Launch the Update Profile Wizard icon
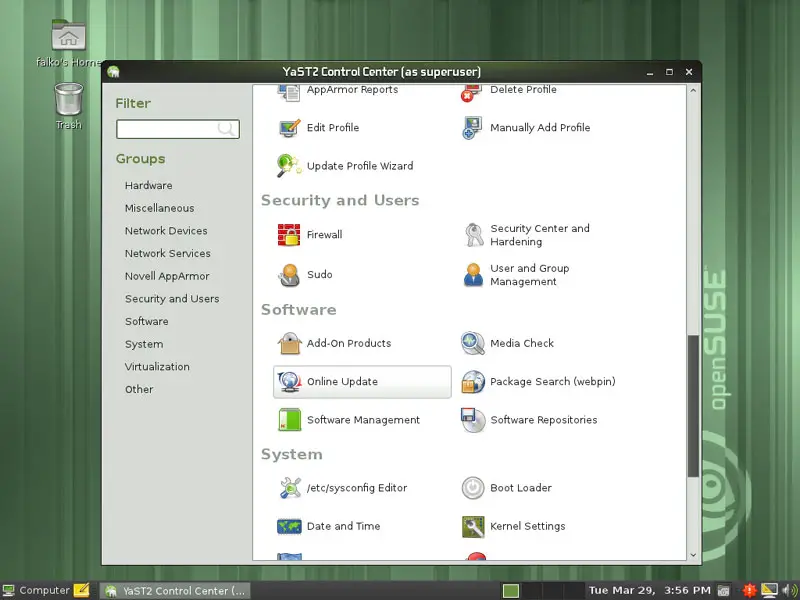The height and width of the screenshot is (600, 800). pos(289,166)
